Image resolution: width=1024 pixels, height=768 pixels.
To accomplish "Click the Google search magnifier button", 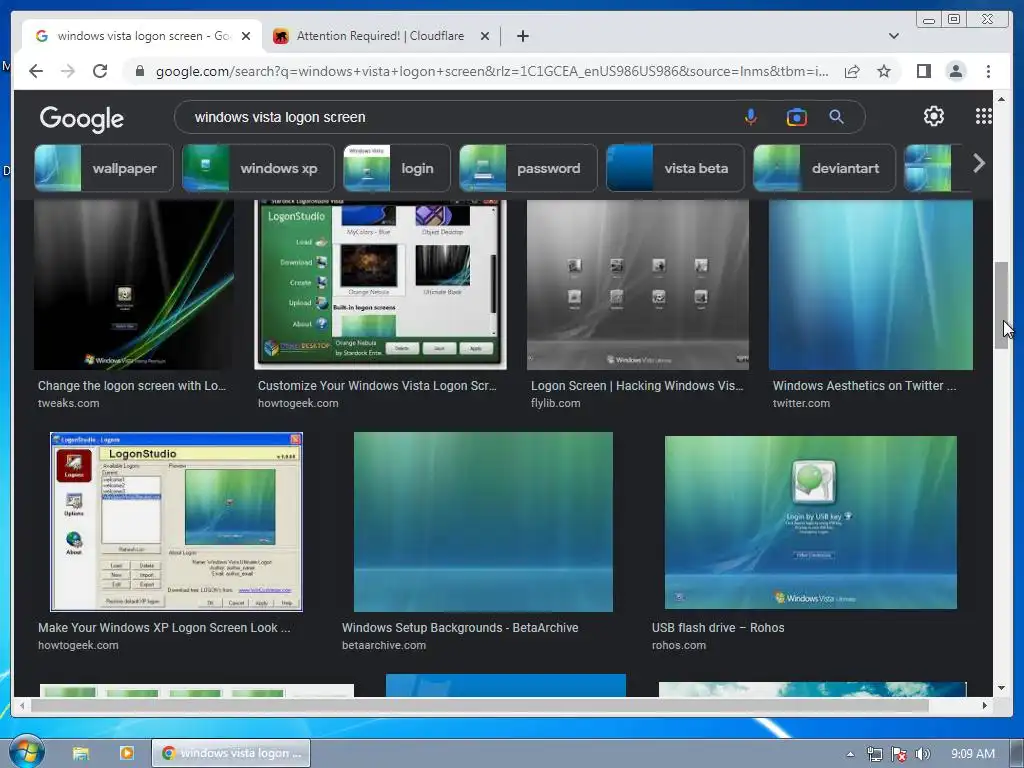I will (837, 117).
